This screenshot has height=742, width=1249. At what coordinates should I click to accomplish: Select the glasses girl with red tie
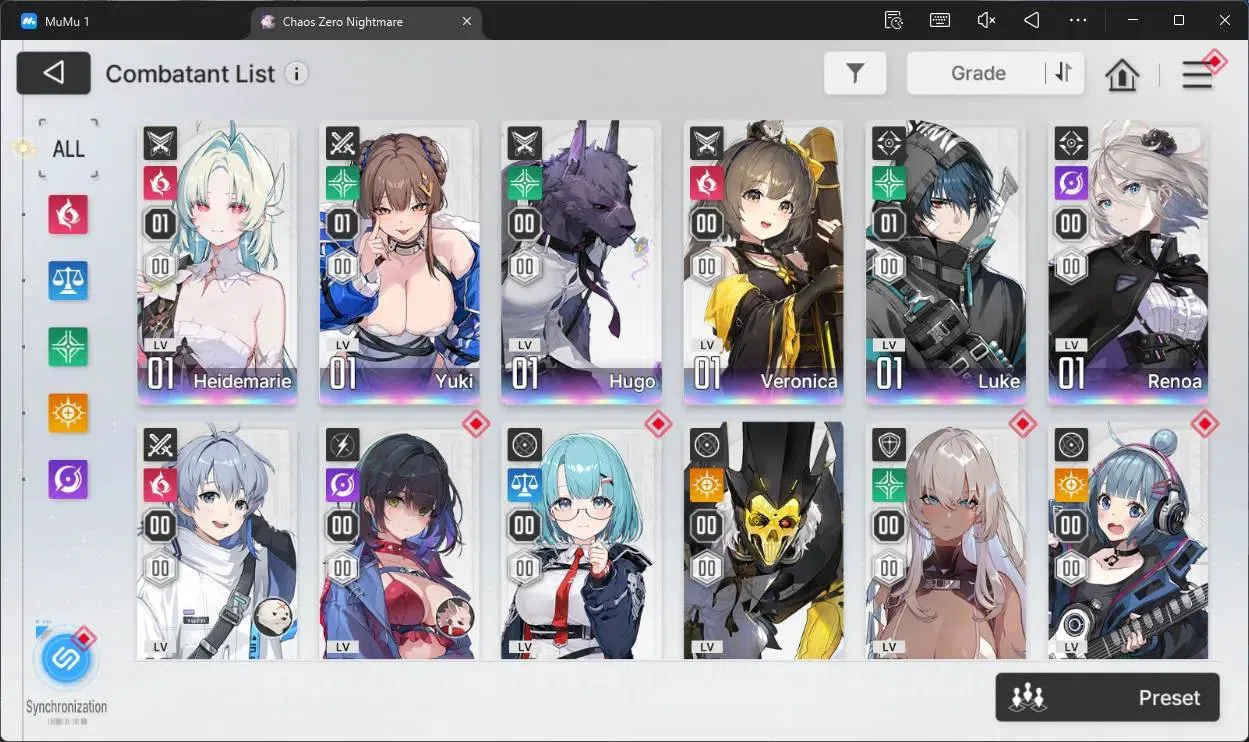coord(581,540)
